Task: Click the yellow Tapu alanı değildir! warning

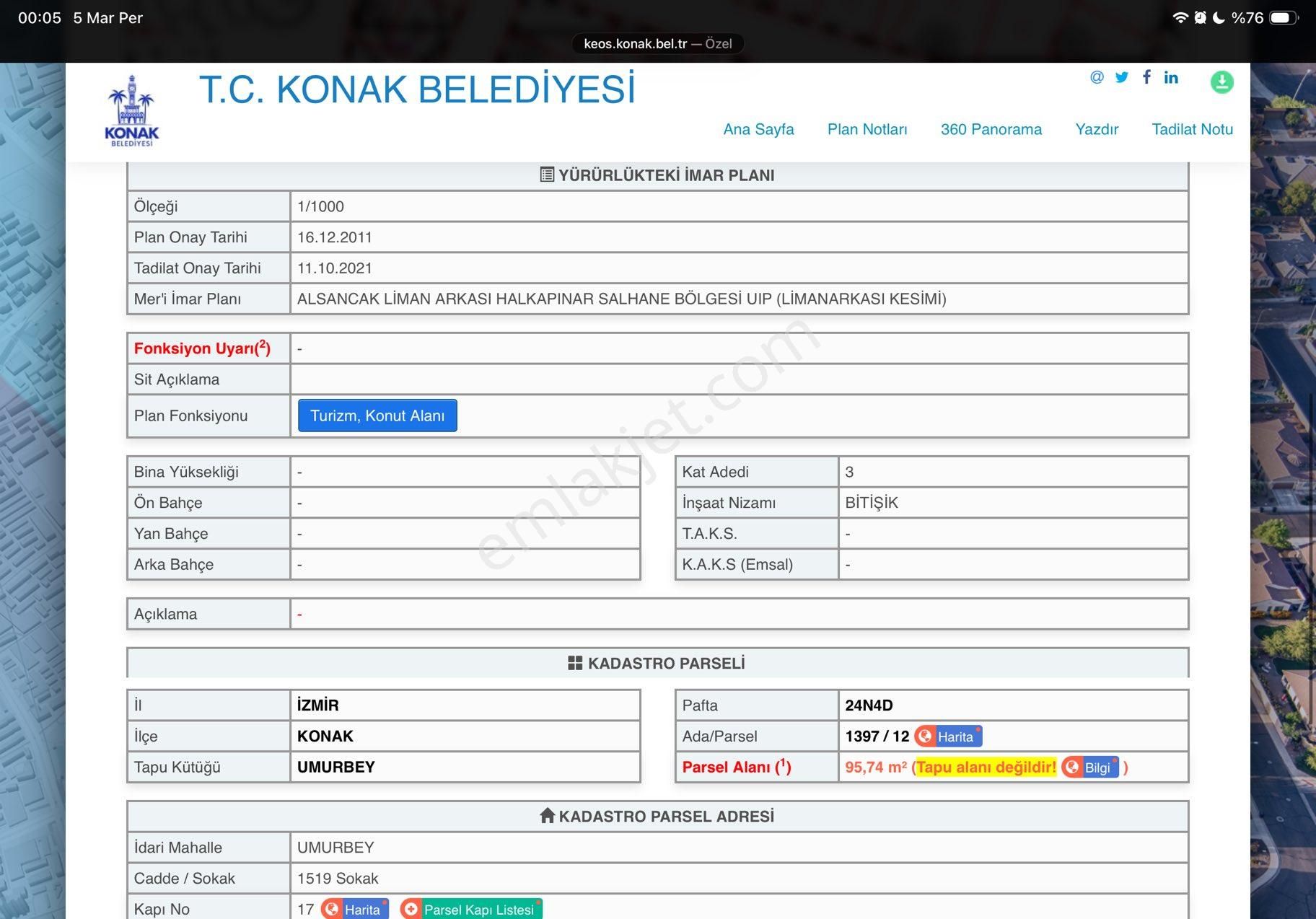Action: (x=986, y=768)
